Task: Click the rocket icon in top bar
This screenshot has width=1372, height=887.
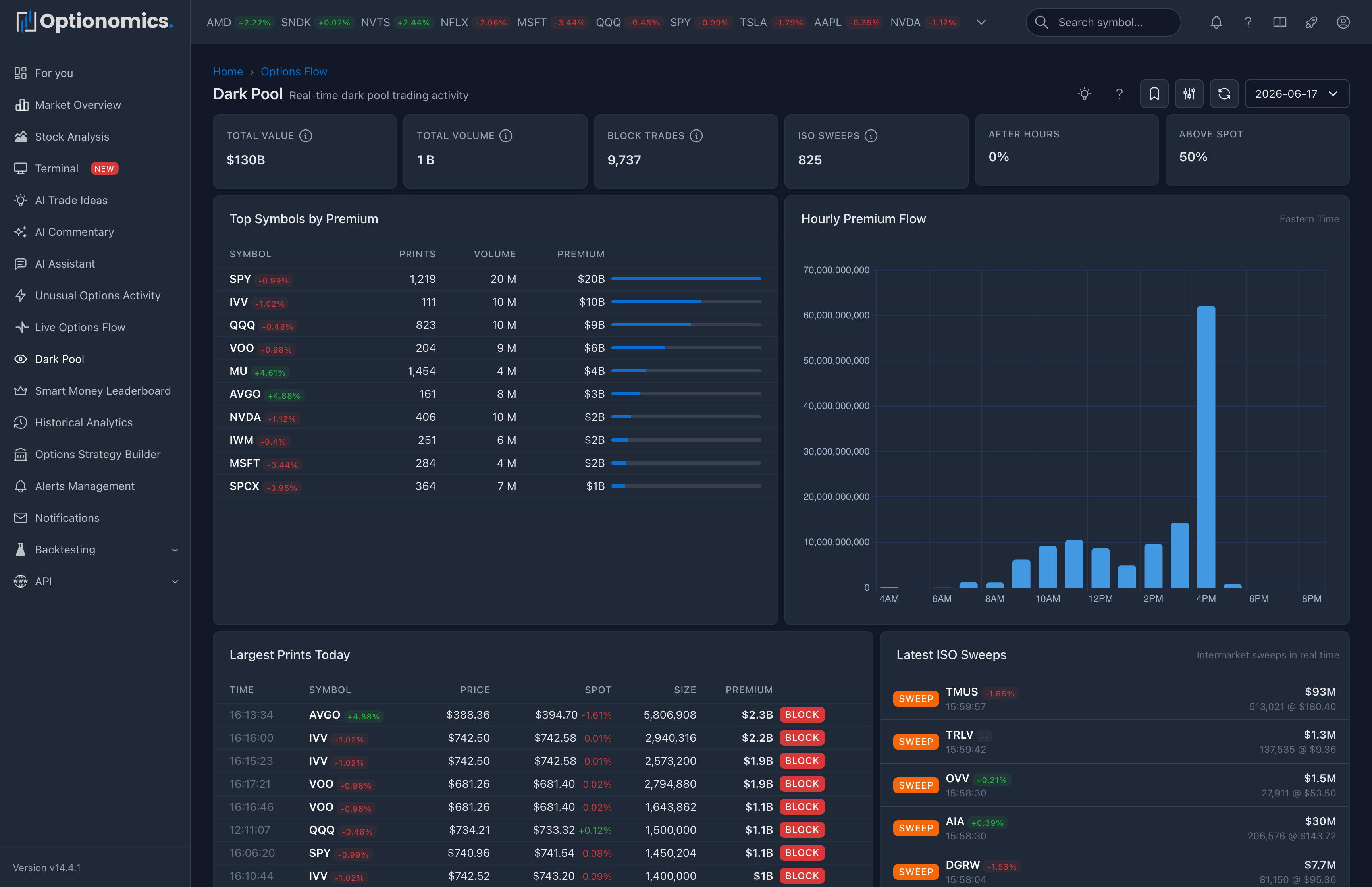Action: [x=1311, y=23]
